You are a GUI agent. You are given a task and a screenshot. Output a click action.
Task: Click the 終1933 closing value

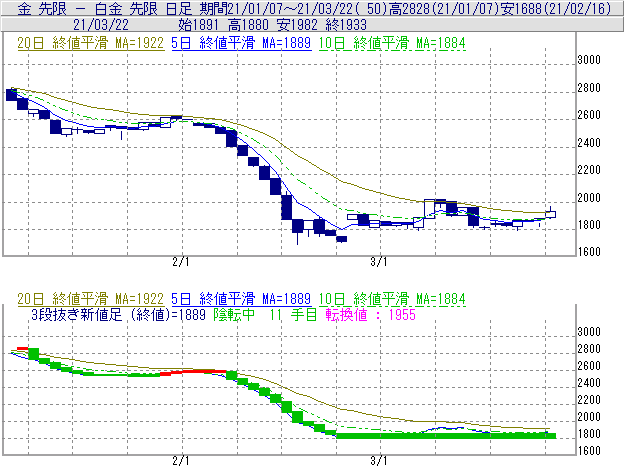346,25
